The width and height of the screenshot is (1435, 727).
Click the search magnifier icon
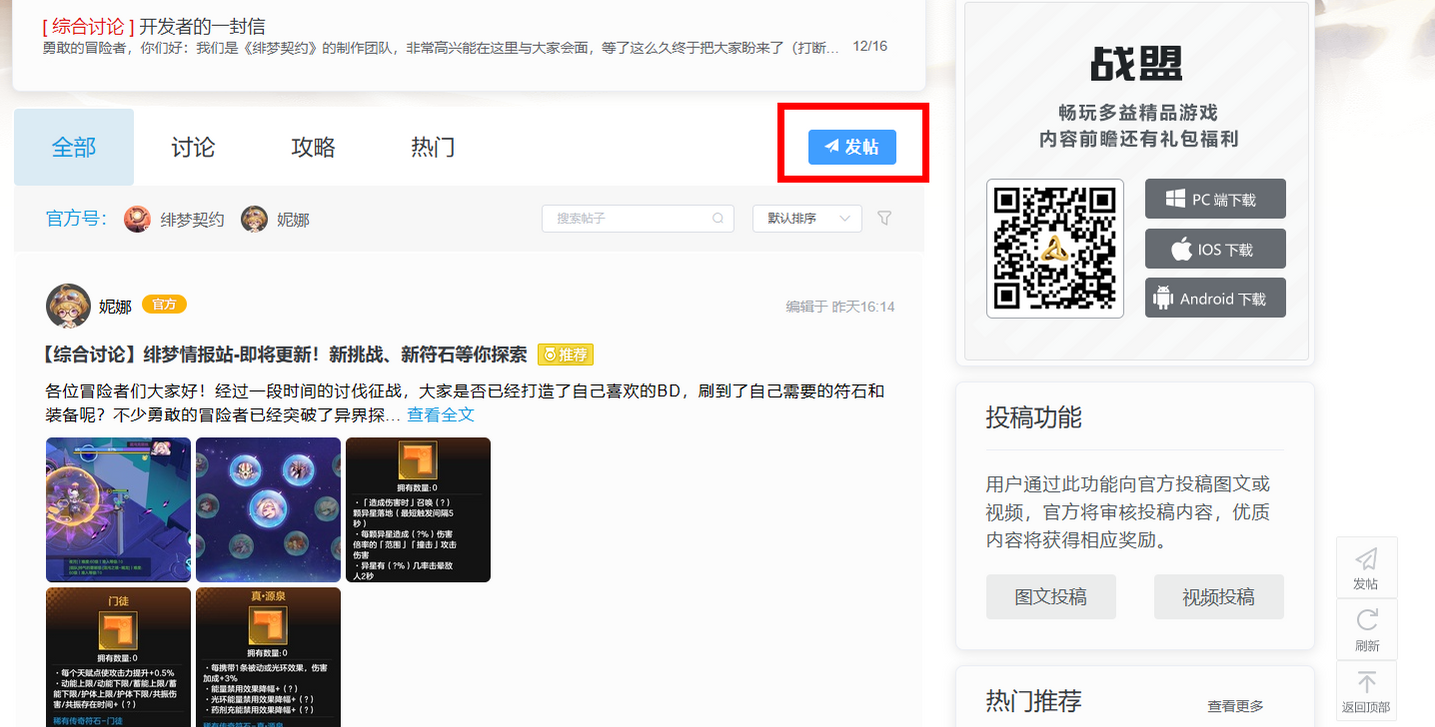click(718, 218)
